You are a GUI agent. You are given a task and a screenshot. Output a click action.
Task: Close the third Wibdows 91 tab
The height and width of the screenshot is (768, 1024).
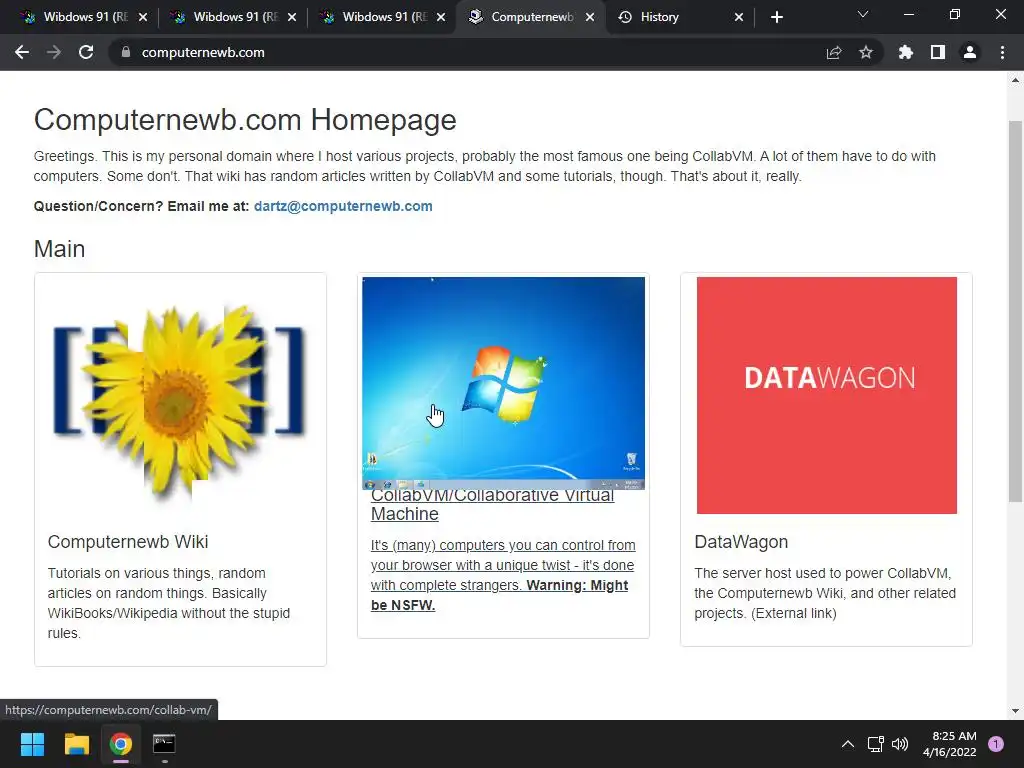pos(441,17)
